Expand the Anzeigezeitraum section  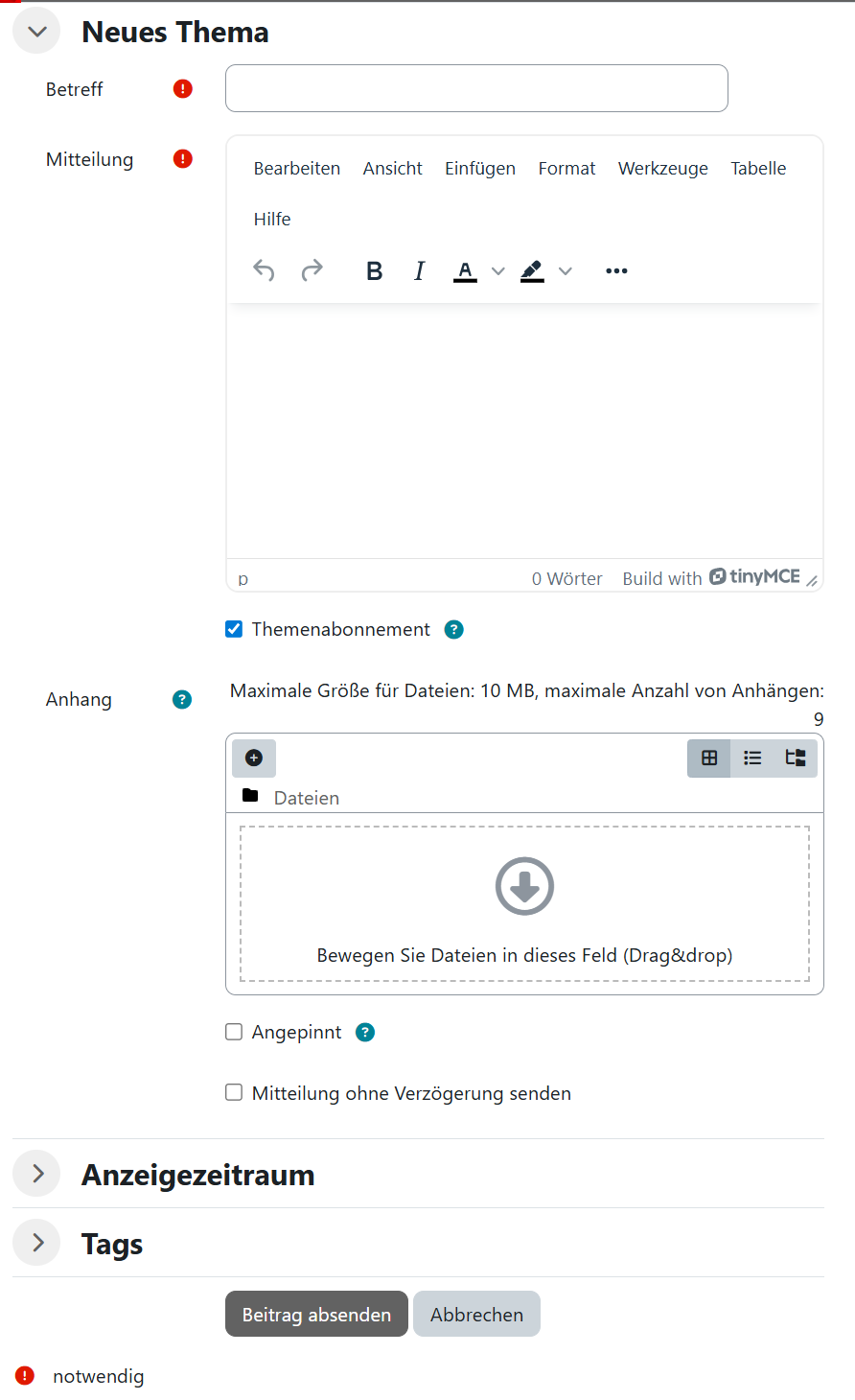pyautogui.click(x=37, y=1174)
